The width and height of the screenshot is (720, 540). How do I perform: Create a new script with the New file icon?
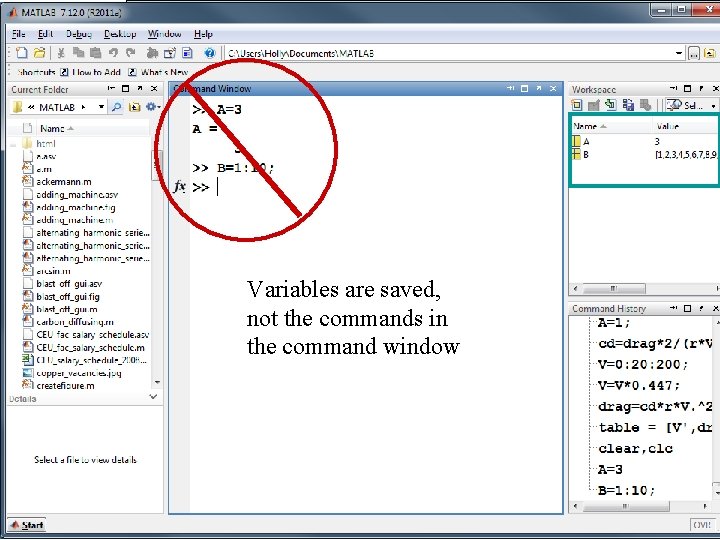coord(22,53)
